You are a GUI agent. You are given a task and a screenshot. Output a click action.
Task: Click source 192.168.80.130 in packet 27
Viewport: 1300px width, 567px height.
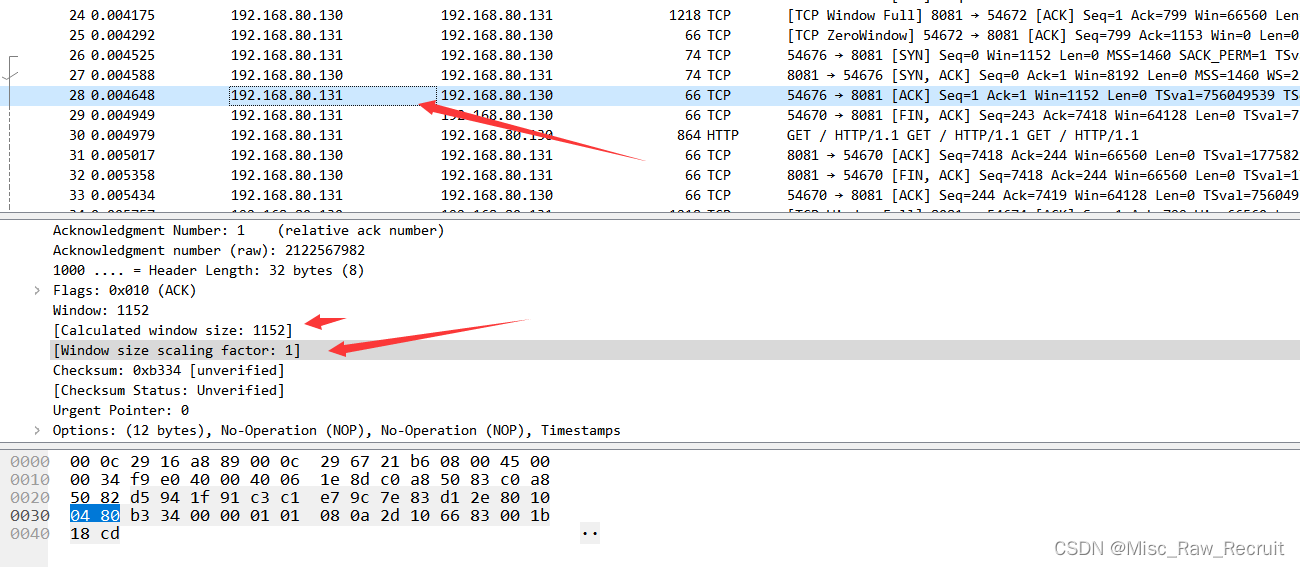coord(287,75)
